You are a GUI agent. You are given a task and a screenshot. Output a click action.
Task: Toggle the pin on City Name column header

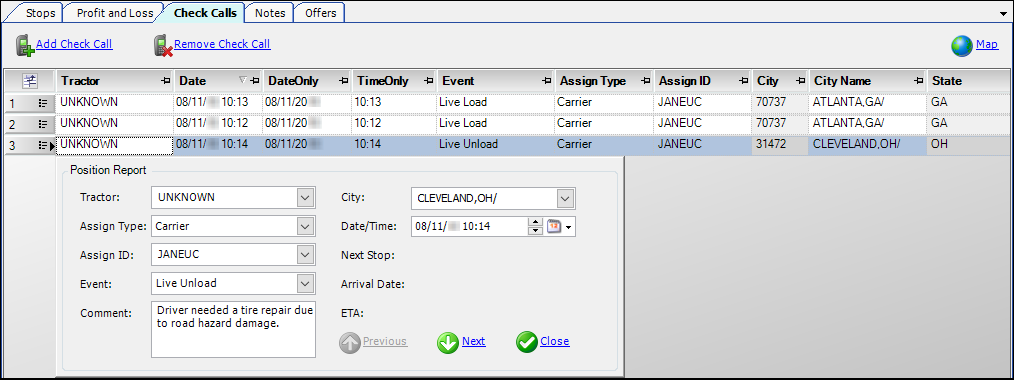coord(918,81)
